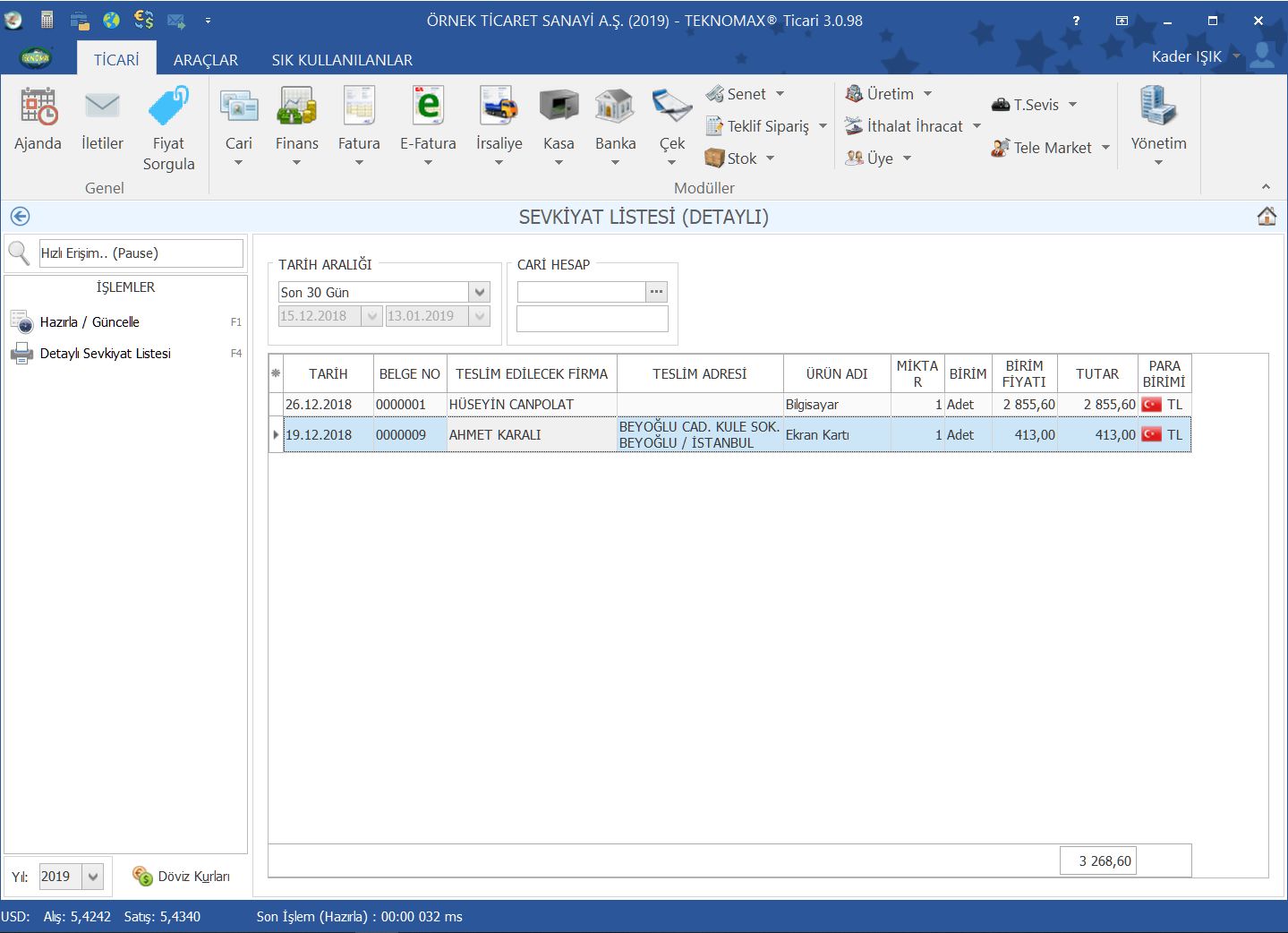Click the İrsaliye truck icon
The width and height of the screenshot is (1288, 933).
click(499, 107)
